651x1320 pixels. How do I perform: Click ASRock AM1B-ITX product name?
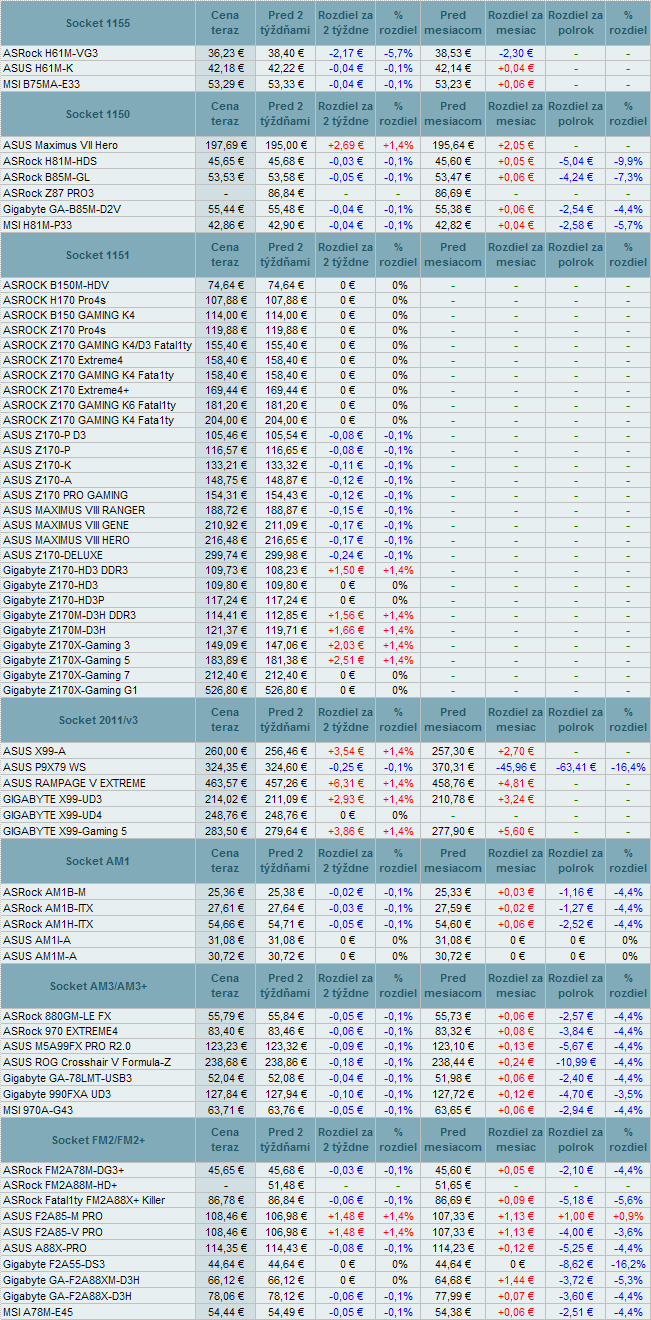pos(47,908)
